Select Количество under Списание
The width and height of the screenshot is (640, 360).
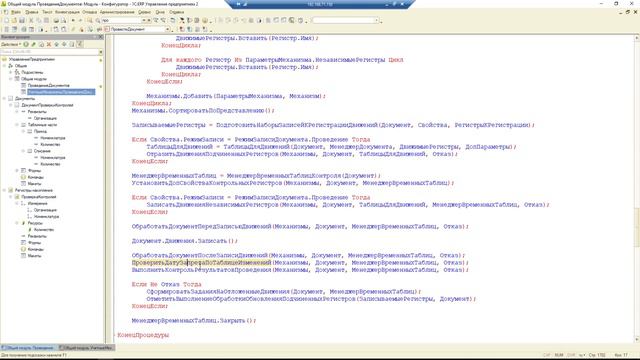pyautogui.click(x=50, y=164)
